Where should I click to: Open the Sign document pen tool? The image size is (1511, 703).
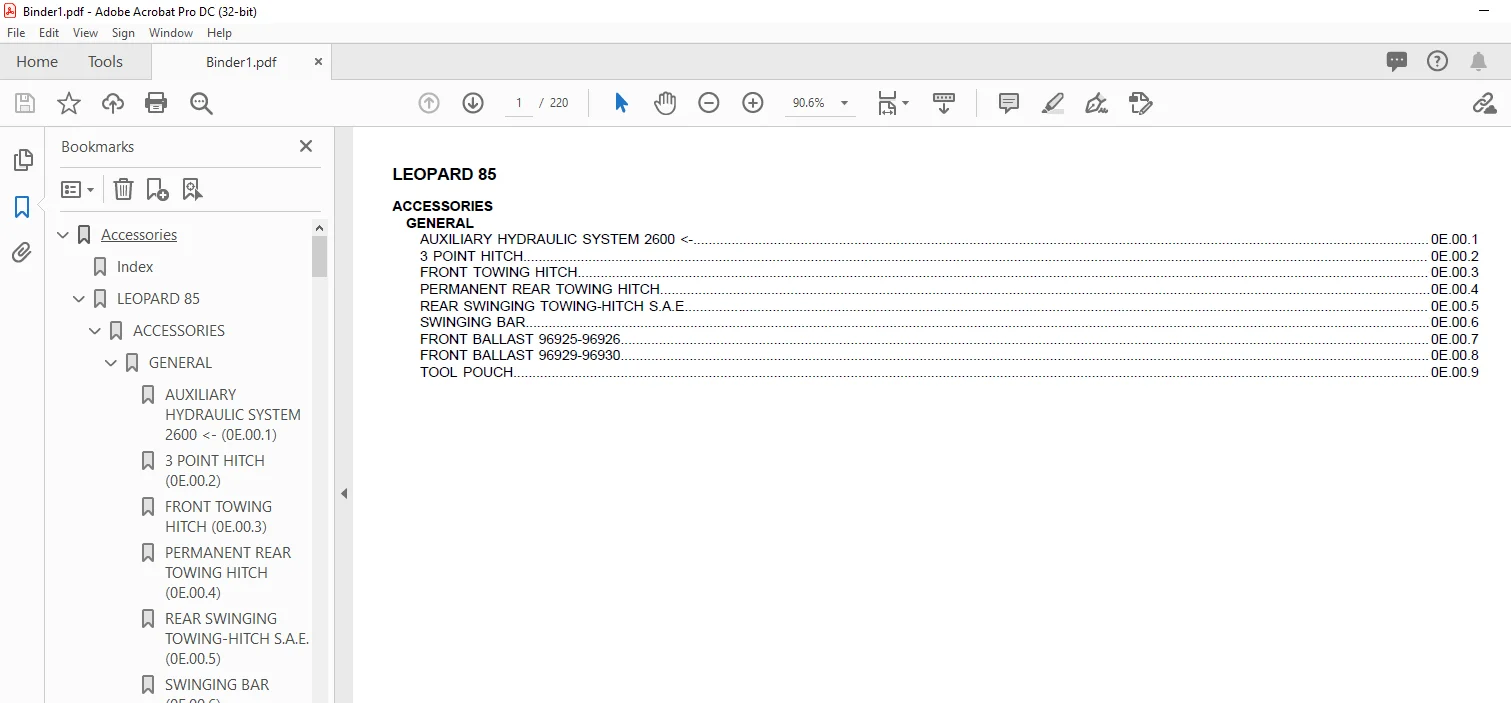click(1097, 103)
